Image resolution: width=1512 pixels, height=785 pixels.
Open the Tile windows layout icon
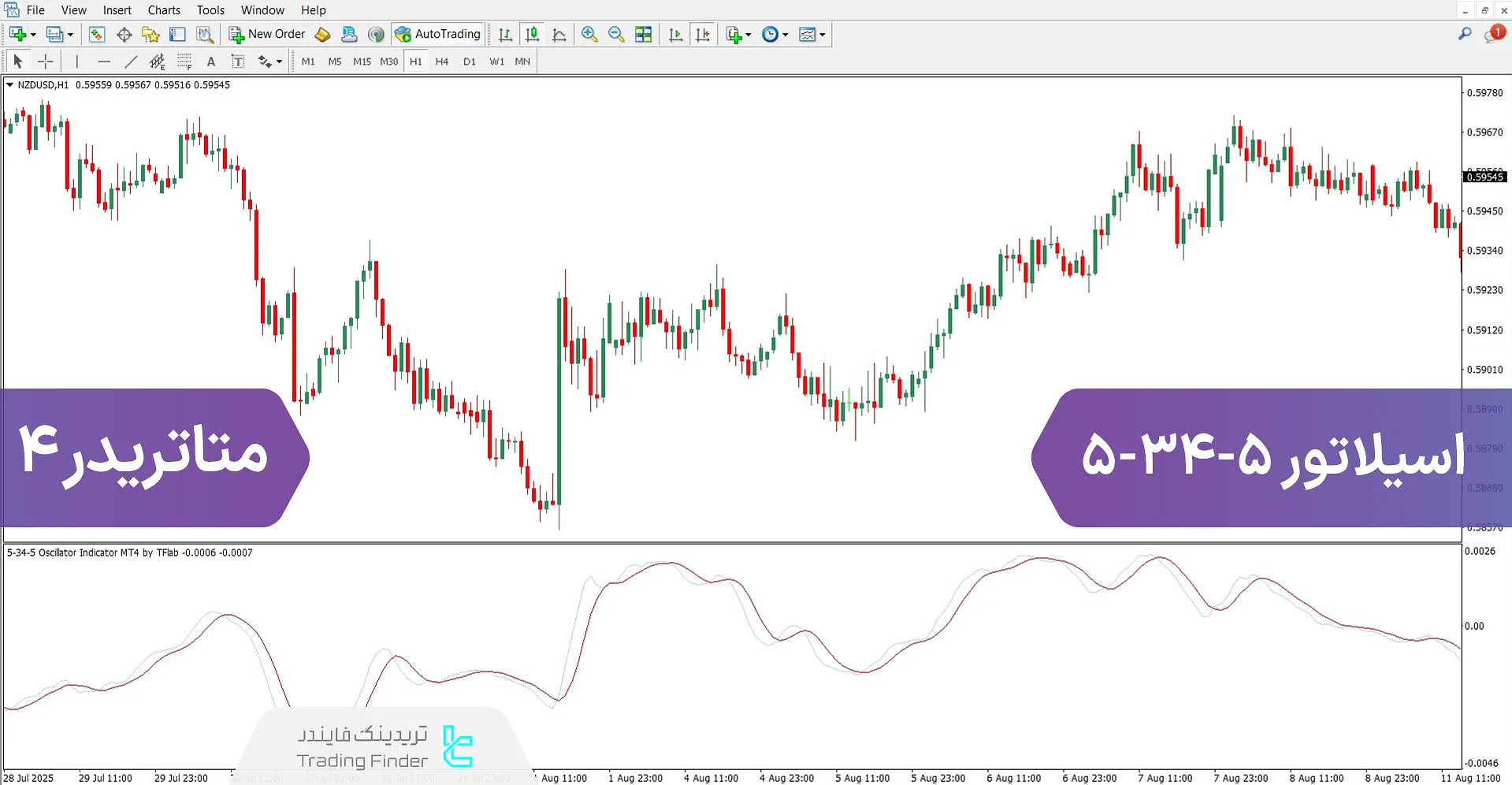click(644, 34)
